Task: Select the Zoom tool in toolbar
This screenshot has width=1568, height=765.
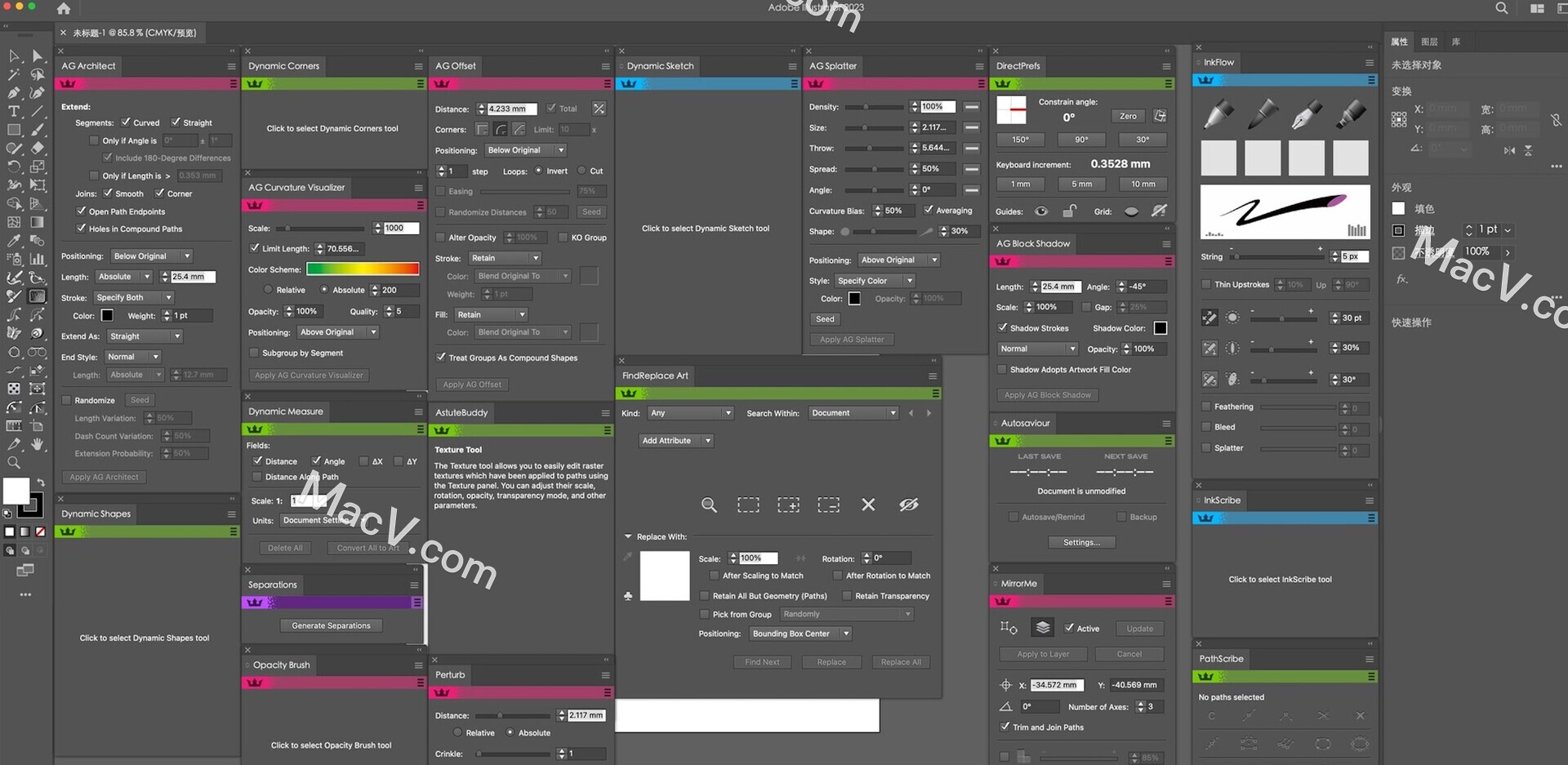Action: [x=14, y=463]
